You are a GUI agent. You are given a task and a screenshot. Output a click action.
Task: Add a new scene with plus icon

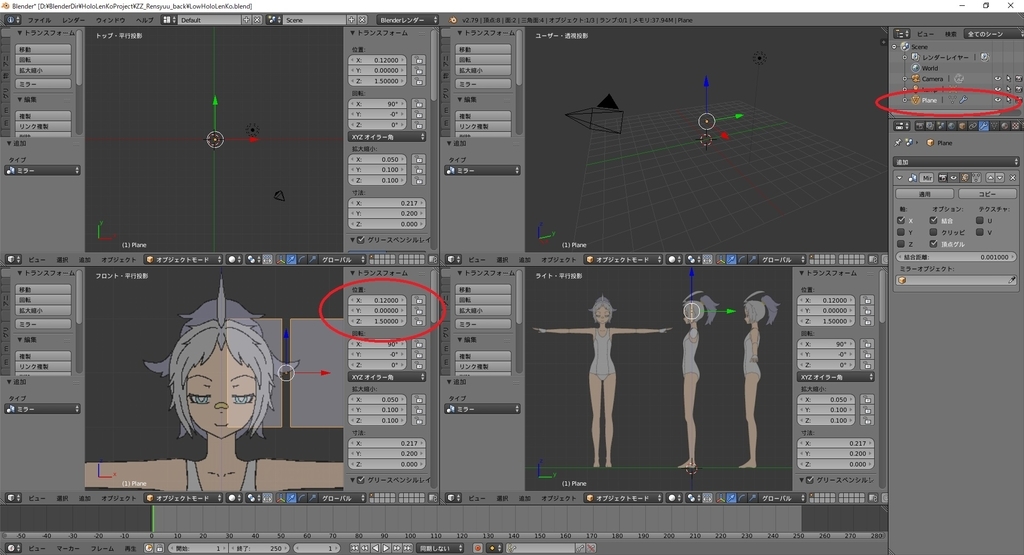[351, 20]
